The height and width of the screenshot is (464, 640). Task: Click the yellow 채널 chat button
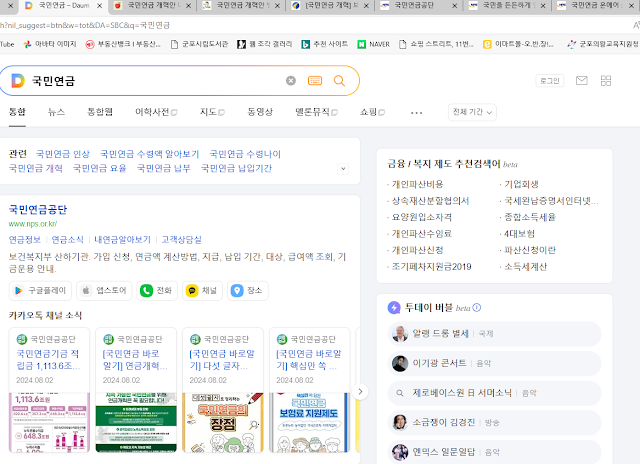coord(202,291)
